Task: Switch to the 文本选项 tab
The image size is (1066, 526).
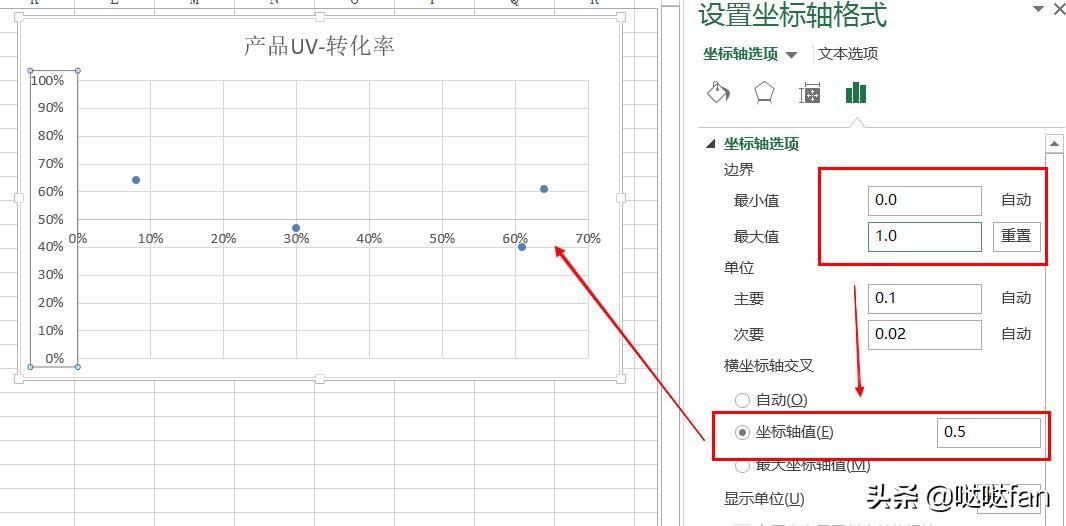Action: (848, 54)
